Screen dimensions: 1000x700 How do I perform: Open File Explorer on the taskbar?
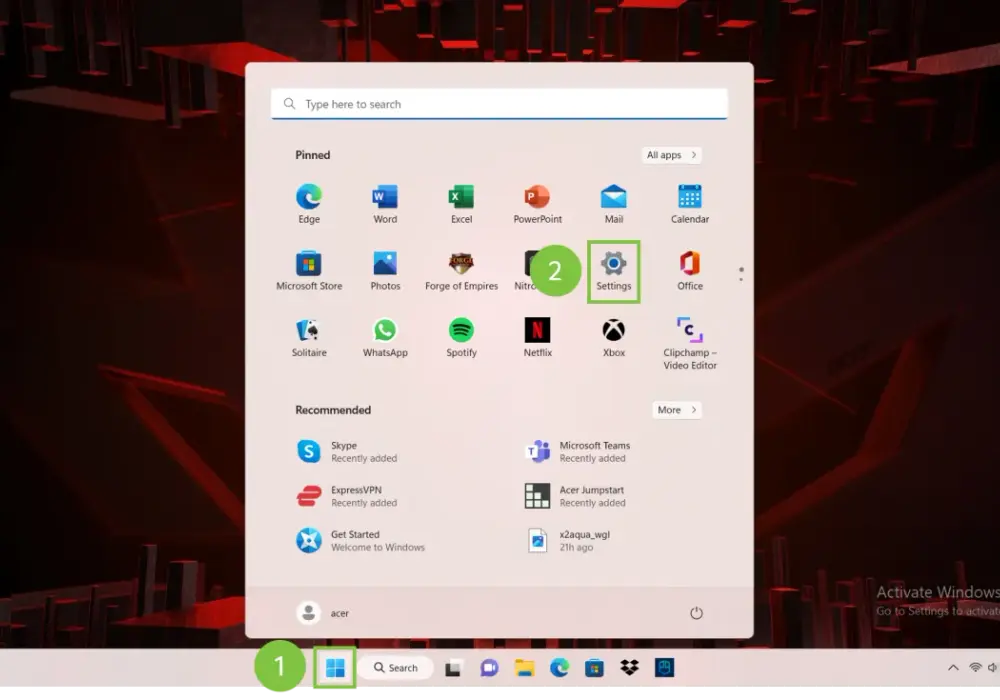click(x=524, y=667)
